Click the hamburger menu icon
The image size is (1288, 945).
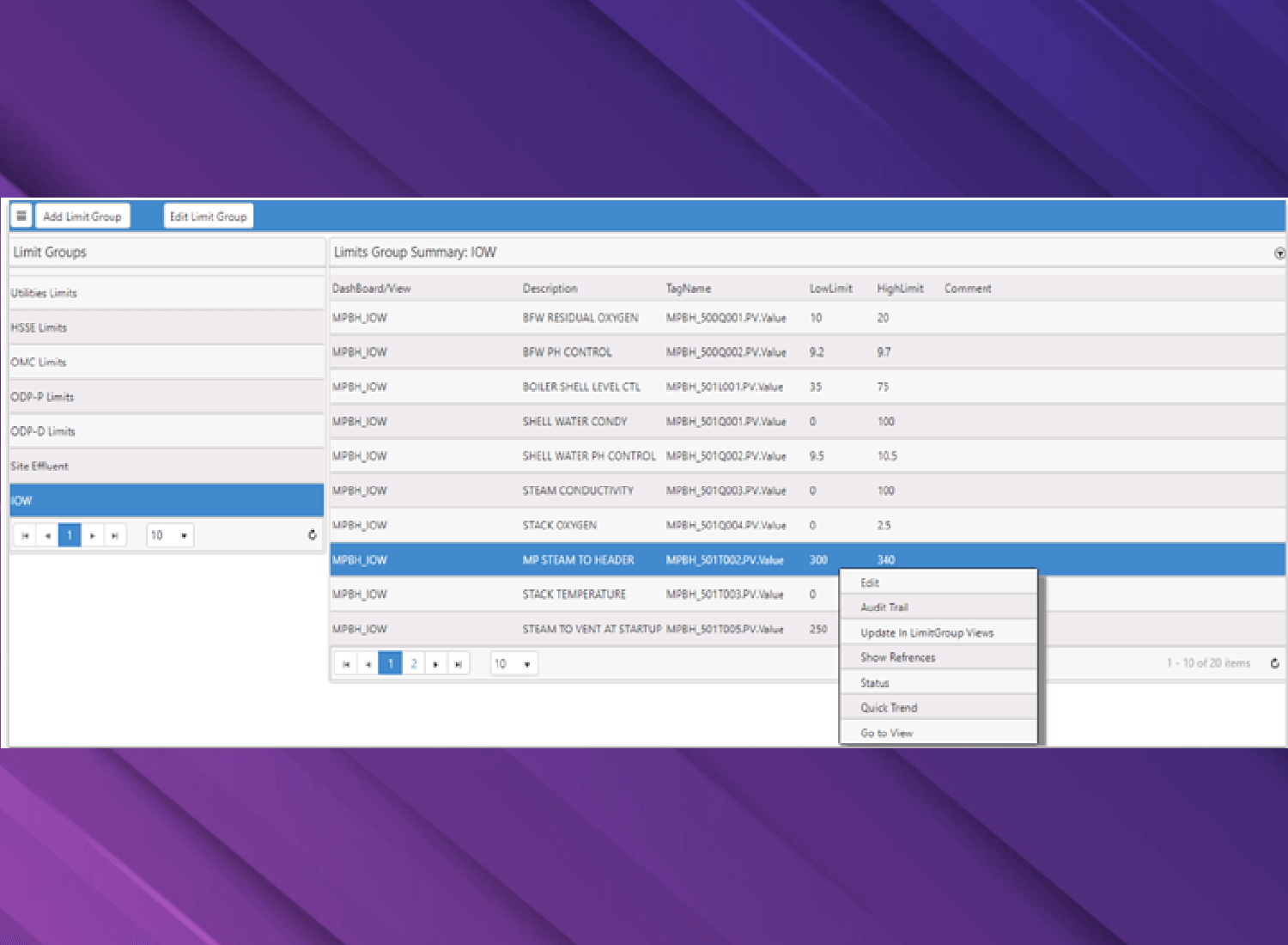pos(21,216)
